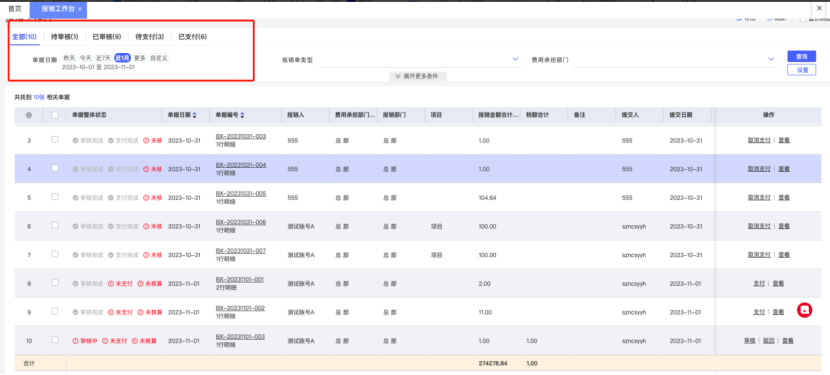Close the 报销工作台 tab with the x
Viewport: 830px width, 375px height.
pos(79,10)
